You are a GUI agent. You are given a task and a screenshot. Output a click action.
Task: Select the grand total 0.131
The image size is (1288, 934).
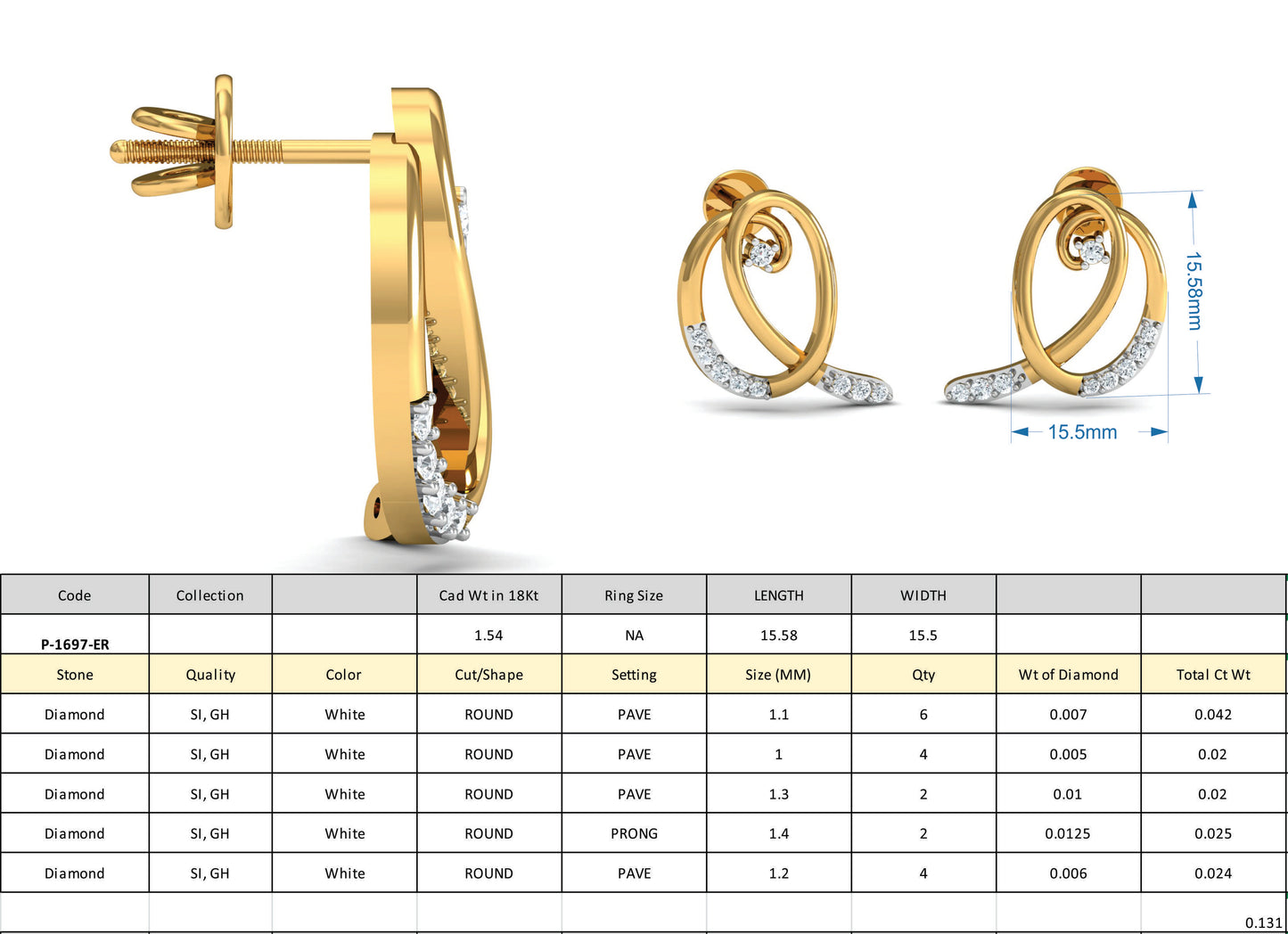[1264, 922]
